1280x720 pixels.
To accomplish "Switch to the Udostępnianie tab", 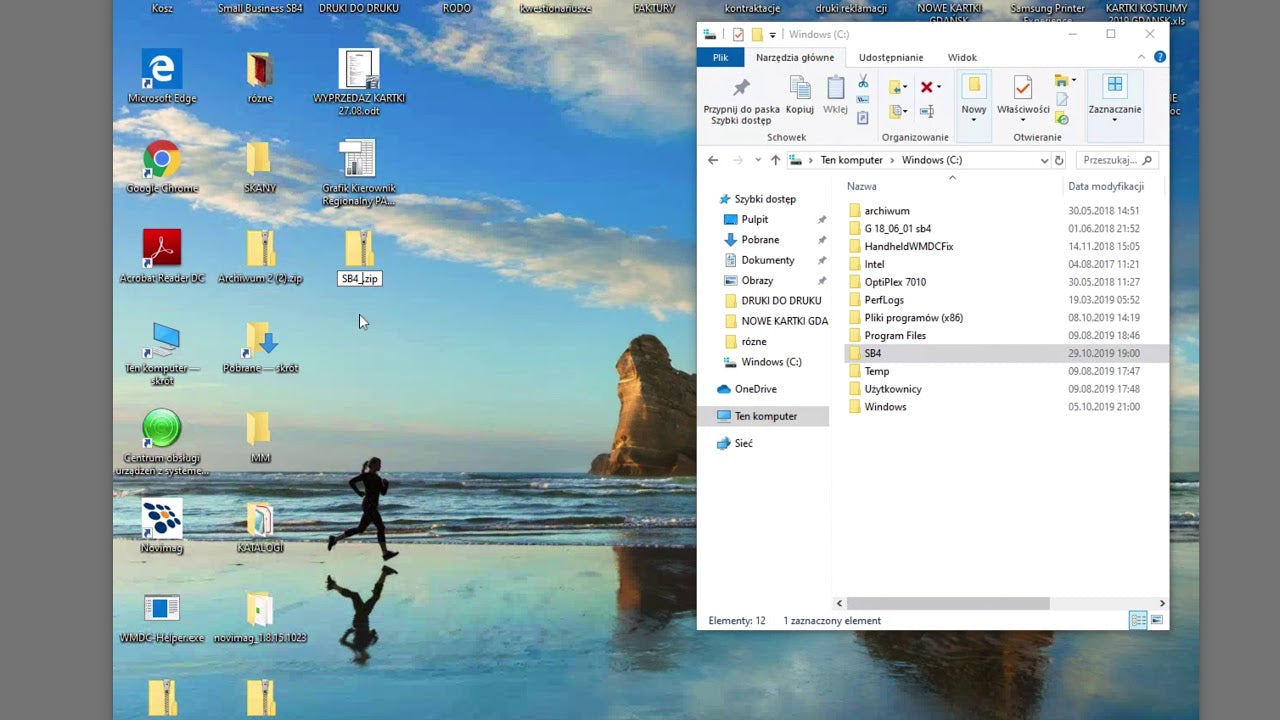I will (x=891, y=57).
